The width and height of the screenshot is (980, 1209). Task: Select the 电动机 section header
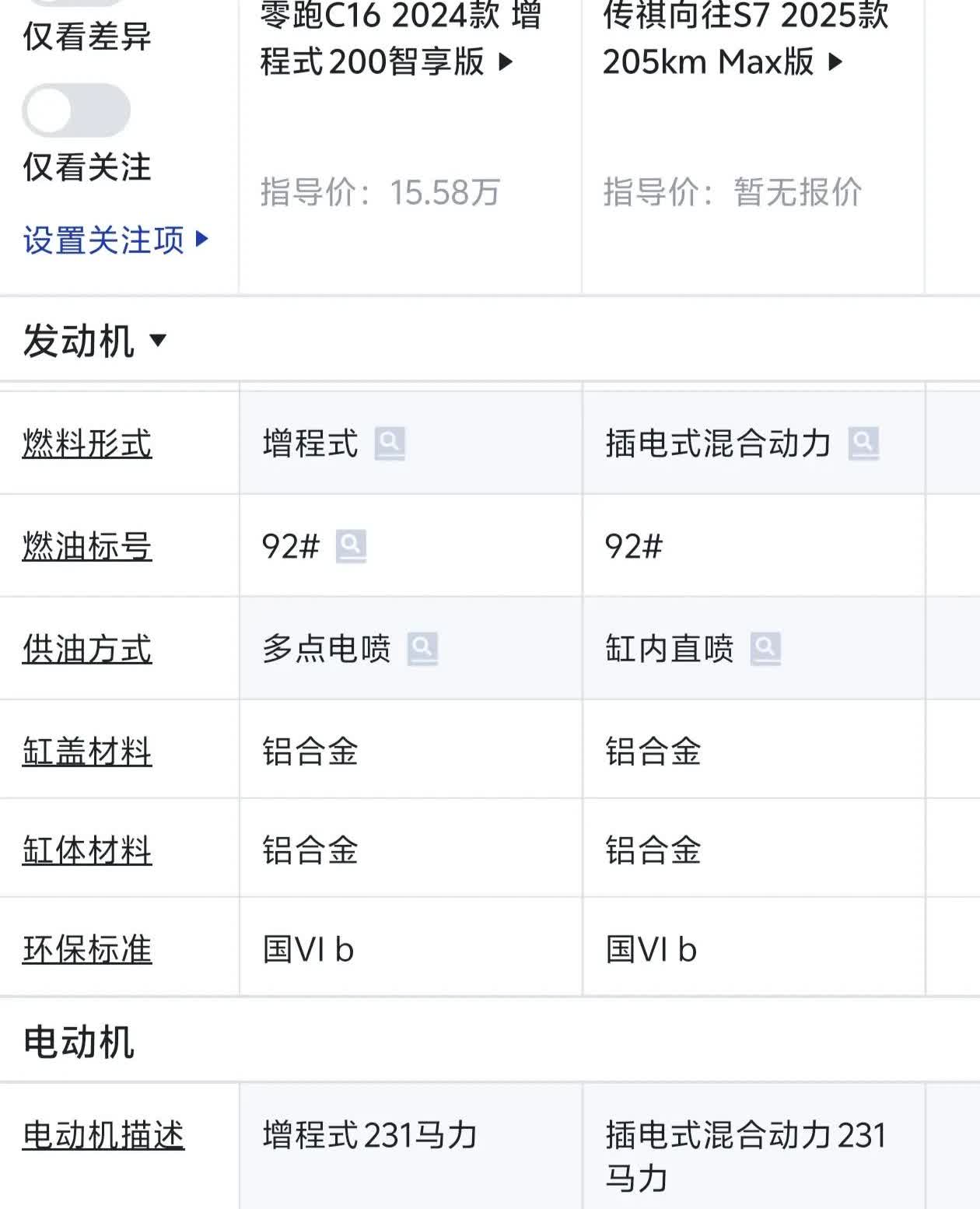point(79,1042)
